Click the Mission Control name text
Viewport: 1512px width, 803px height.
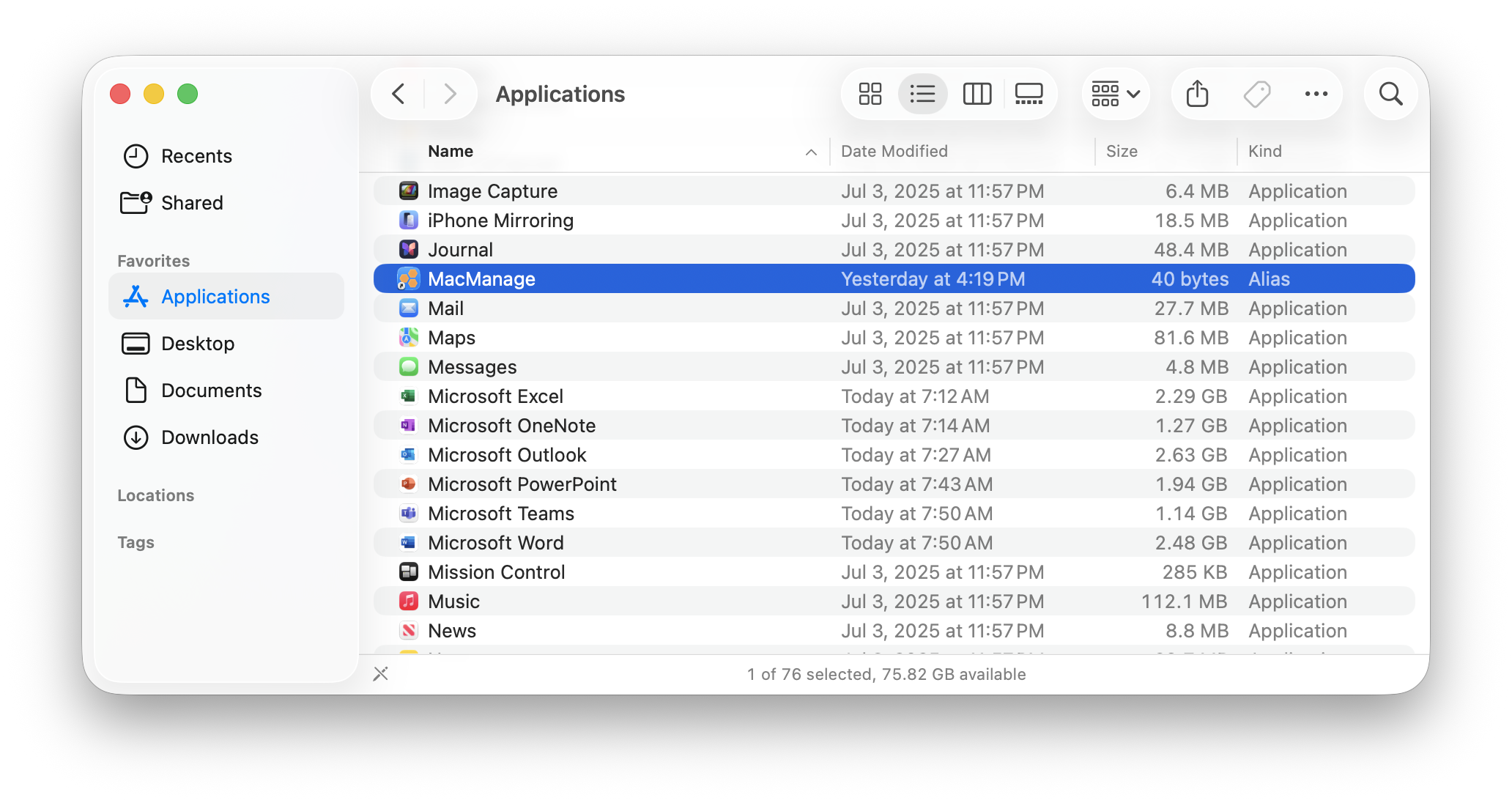coord(497,572)
